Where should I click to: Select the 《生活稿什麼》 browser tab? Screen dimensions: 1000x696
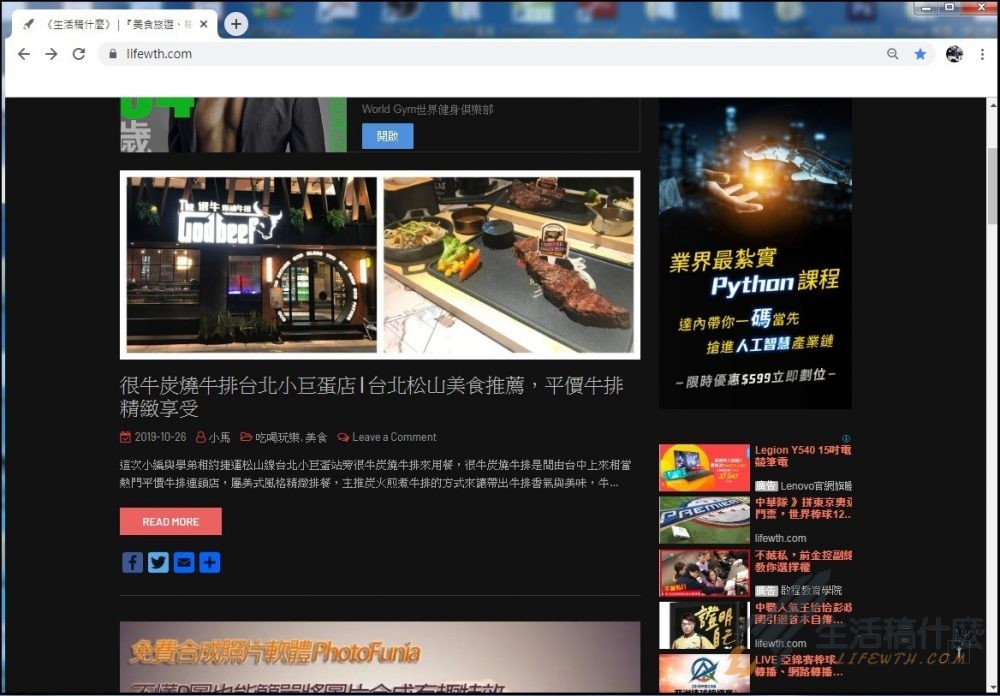point(110,23)
